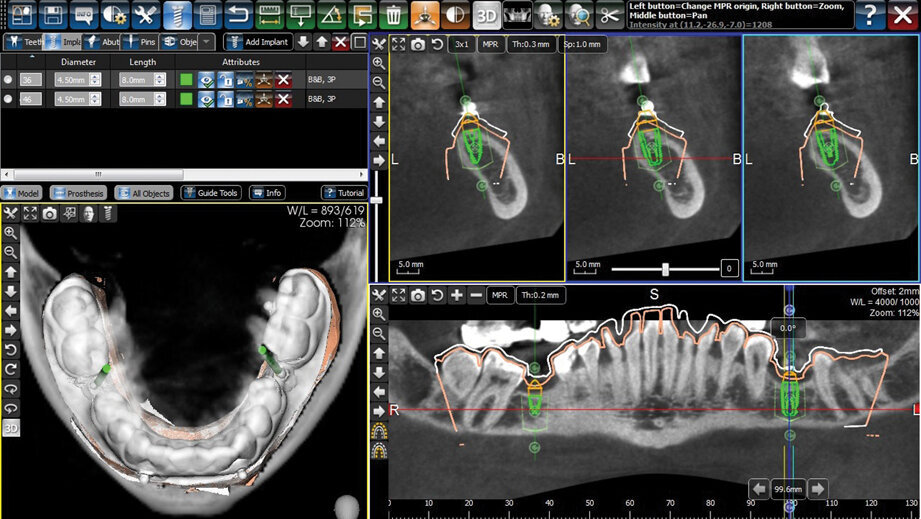Switch to the Pins tab
Viewport: 921px width, 519px height.
point(140,42)
